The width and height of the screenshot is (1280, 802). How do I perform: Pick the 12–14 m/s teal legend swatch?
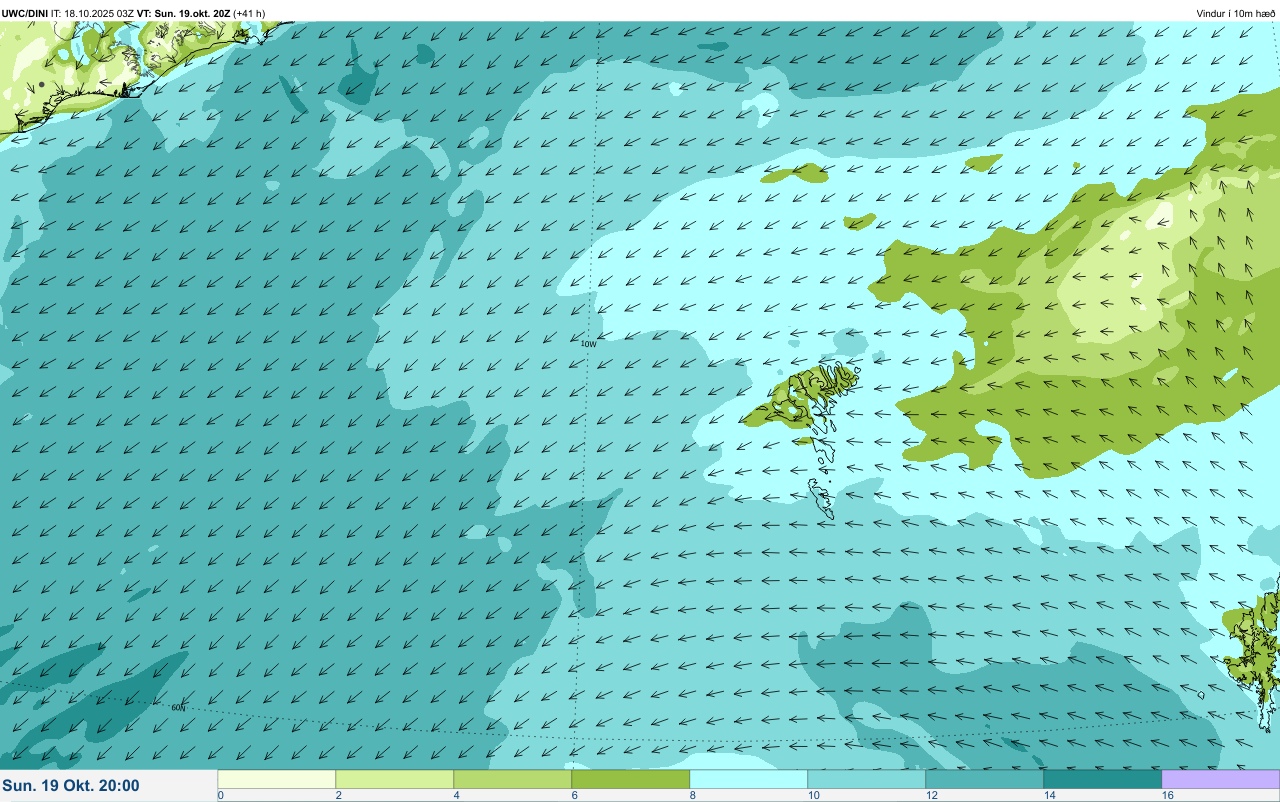click(x=985, y=779)
